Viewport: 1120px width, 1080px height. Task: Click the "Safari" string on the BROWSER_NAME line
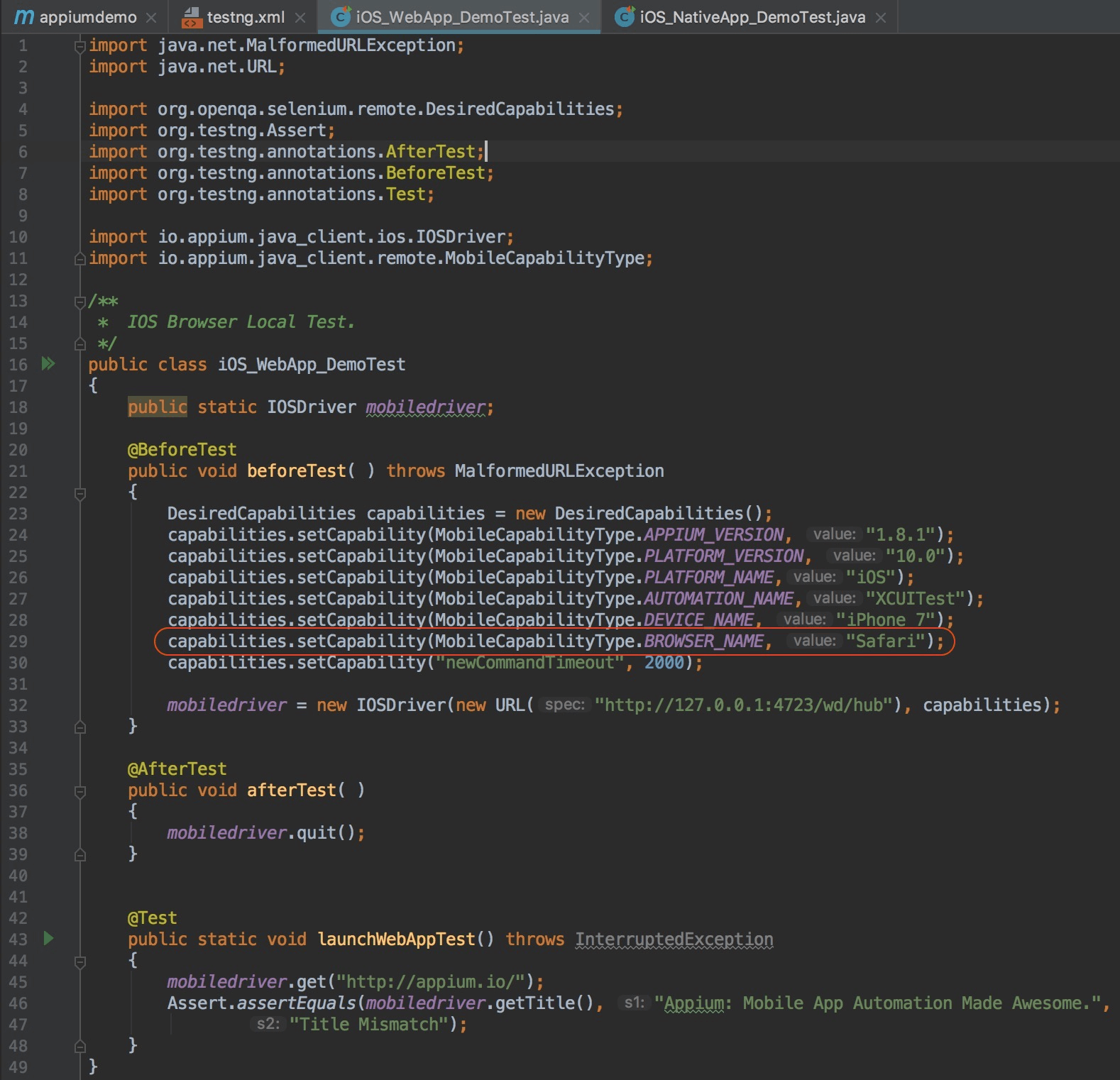click(885, 641)
